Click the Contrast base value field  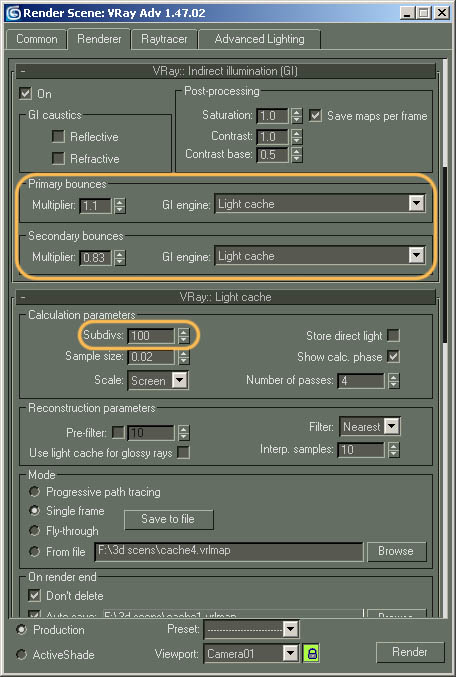[272, 155]
